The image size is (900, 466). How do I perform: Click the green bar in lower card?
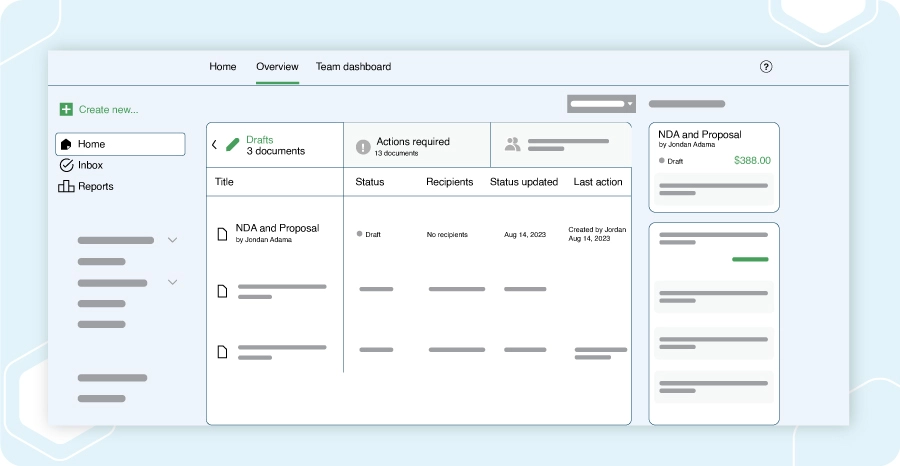tap(750, 259)
